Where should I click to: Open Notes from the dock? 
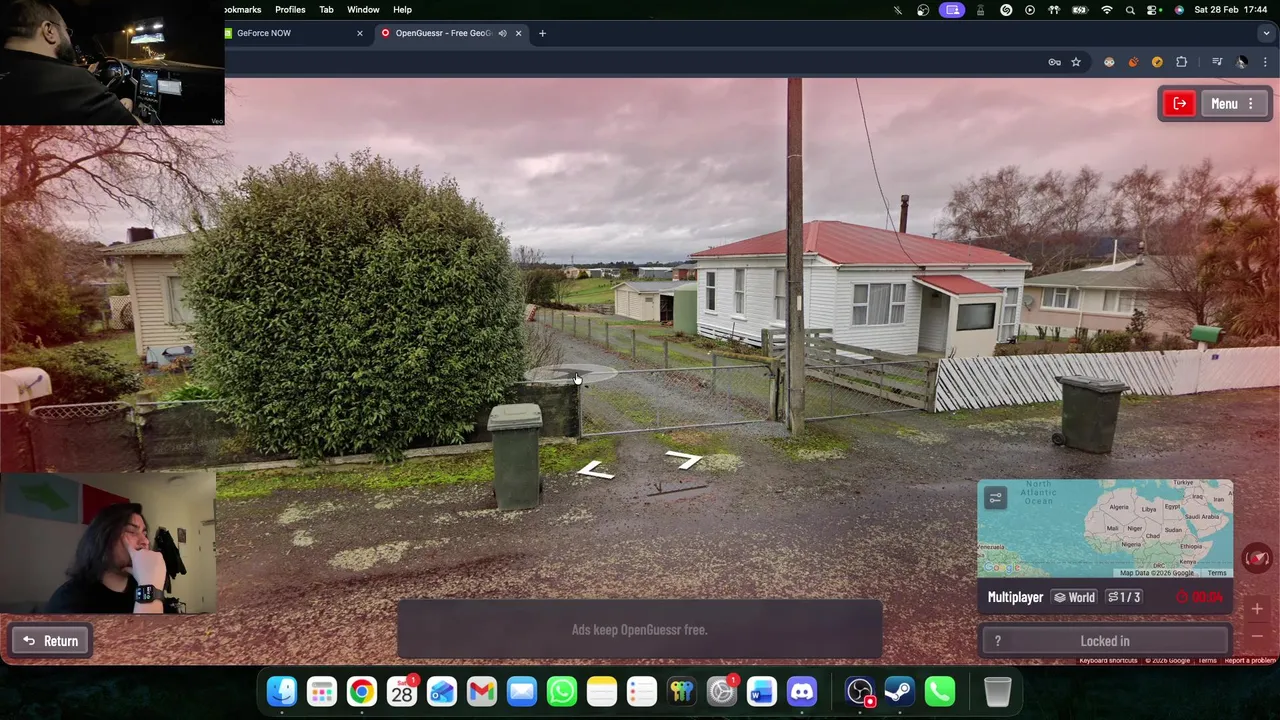click(602, 691)
